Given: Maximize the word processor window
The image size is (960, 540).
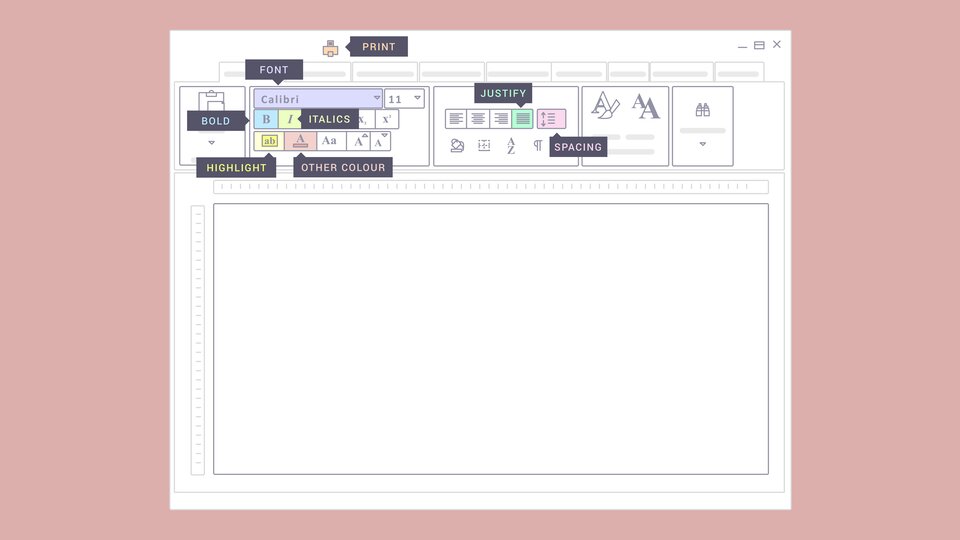Looking at the screenshot, I should pyautogui.click(x=759, y=45).
